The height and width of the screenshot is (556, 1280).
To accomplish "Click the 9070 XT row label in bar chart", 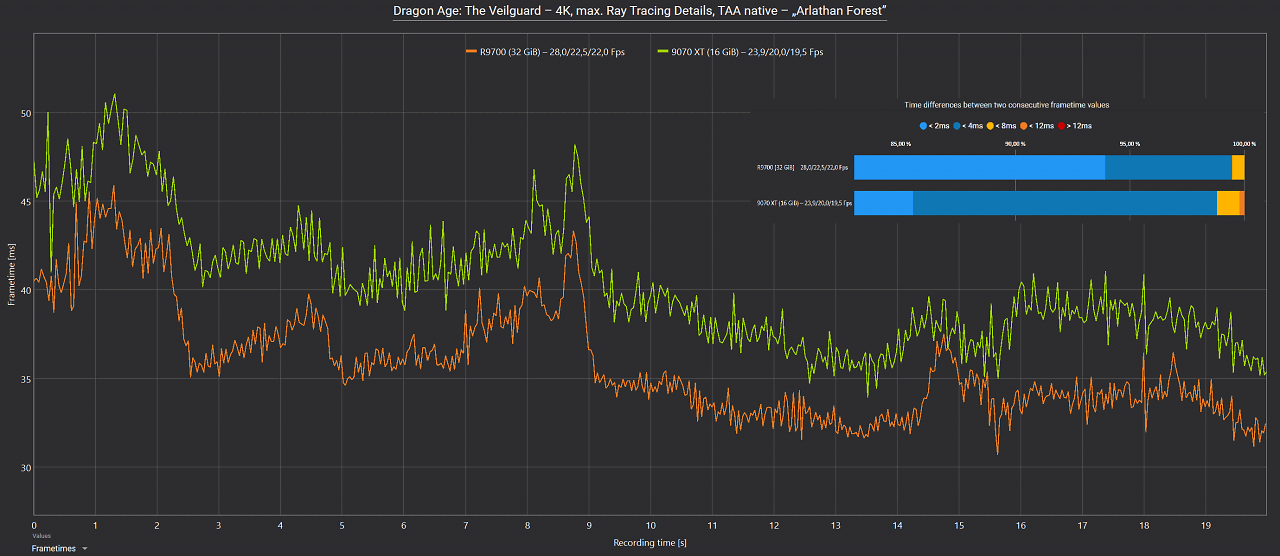I will click(803, 203).
